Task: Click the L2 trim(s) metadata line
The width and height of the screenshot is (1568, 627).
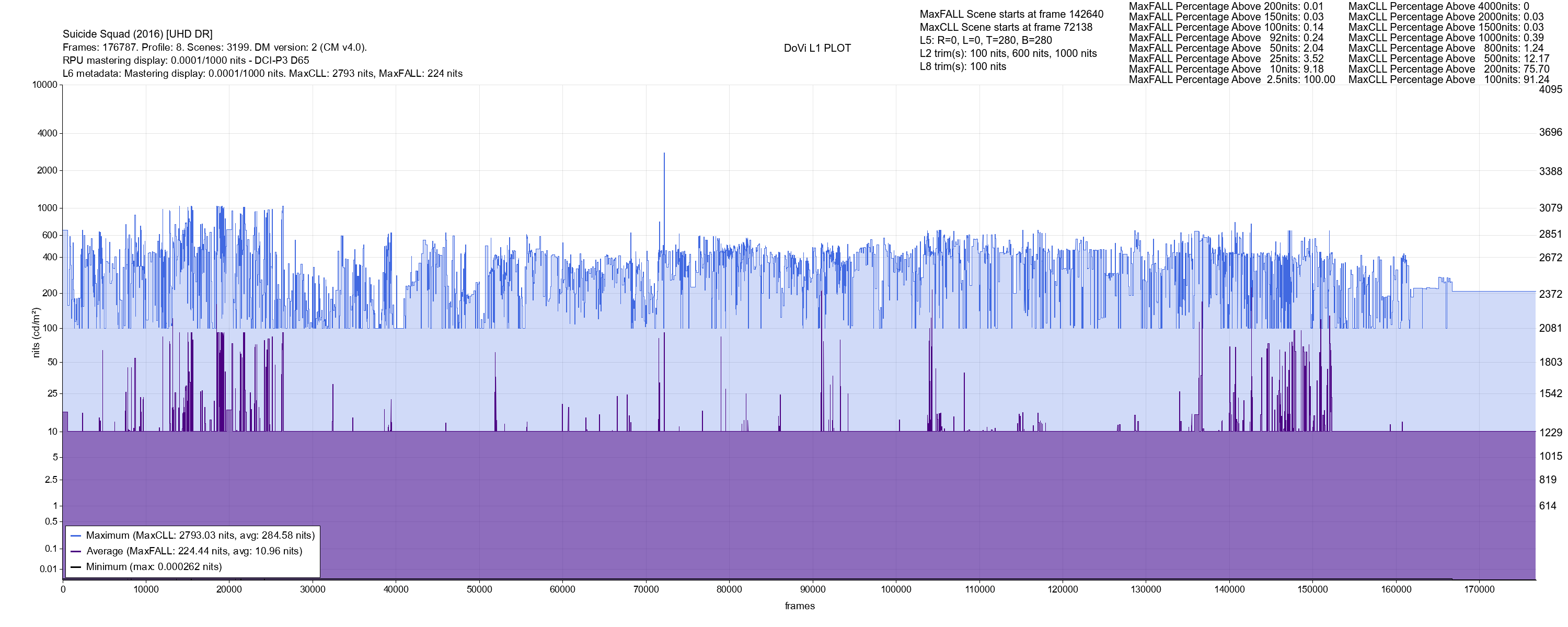Action: 1008,54
